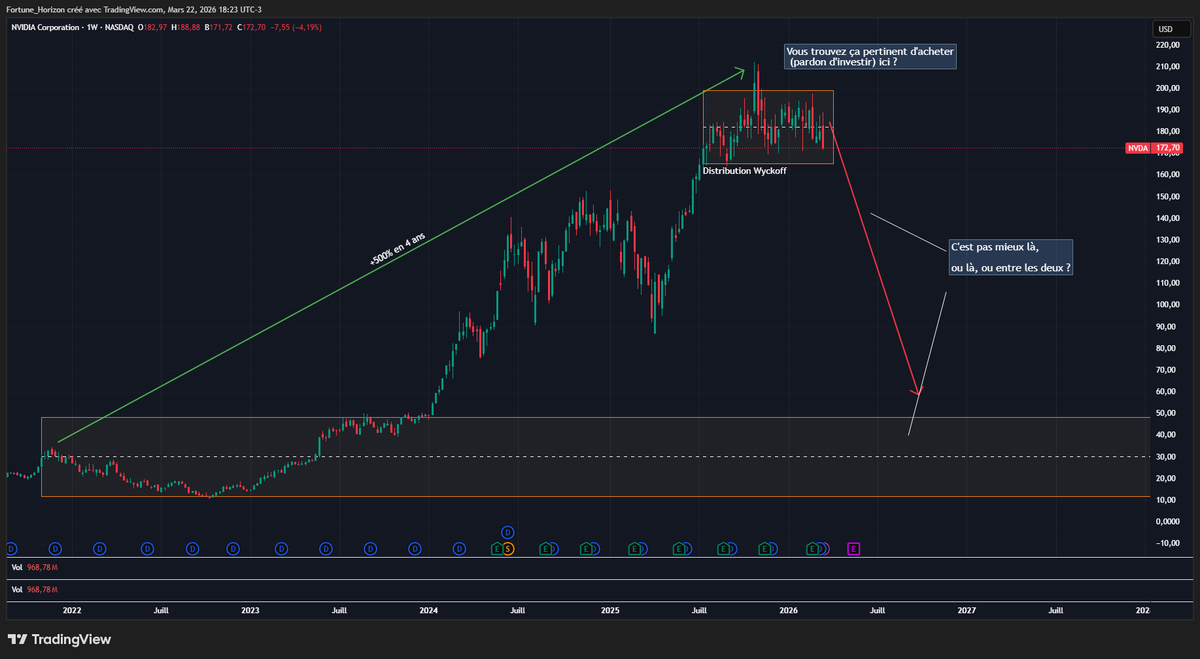1200x659 pixels.
Task: Click the rightmost purple E earnings marker
Action: click(x=852, y=548)
